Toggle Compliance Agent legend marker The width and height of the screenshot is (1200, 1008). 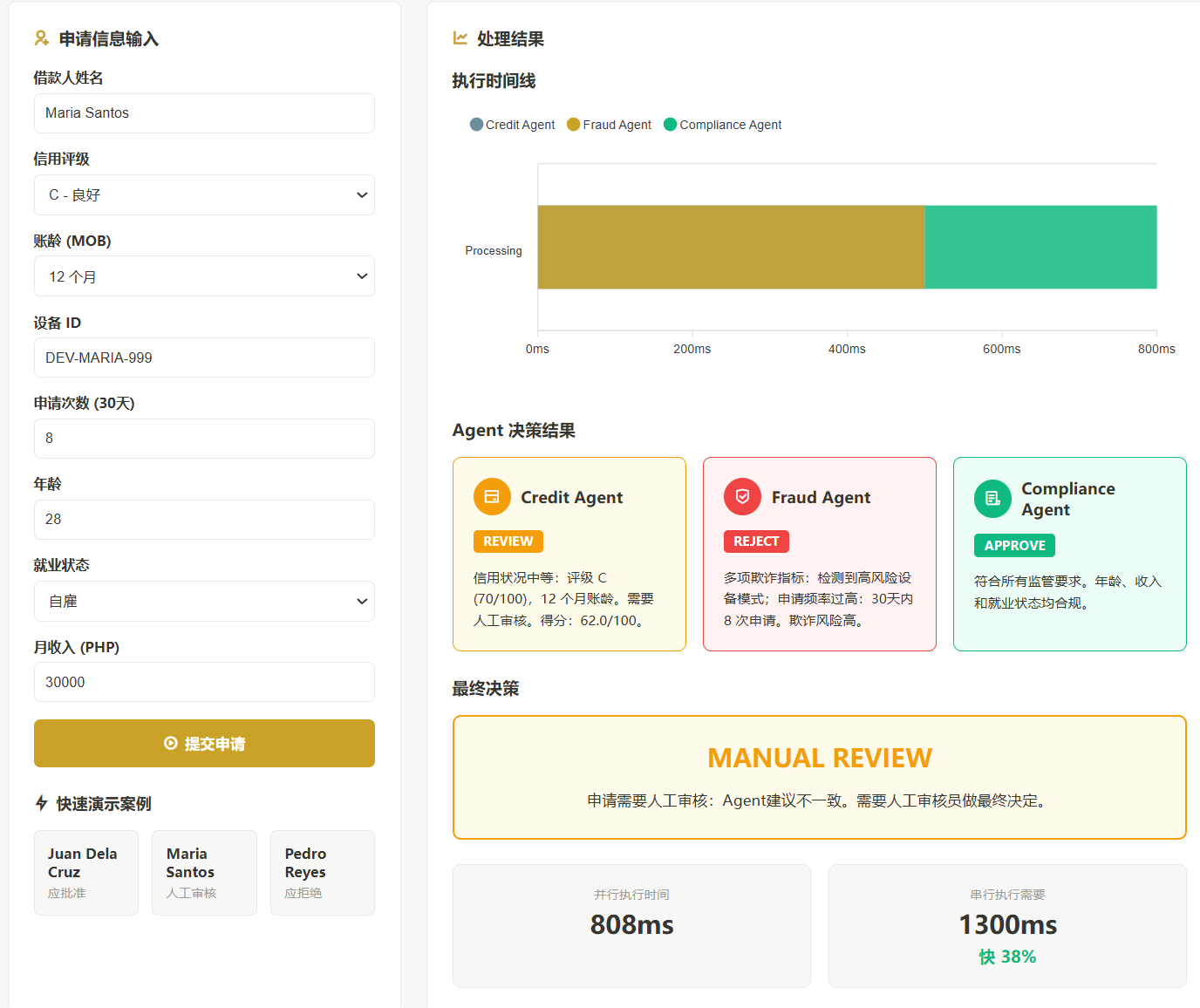670,125
